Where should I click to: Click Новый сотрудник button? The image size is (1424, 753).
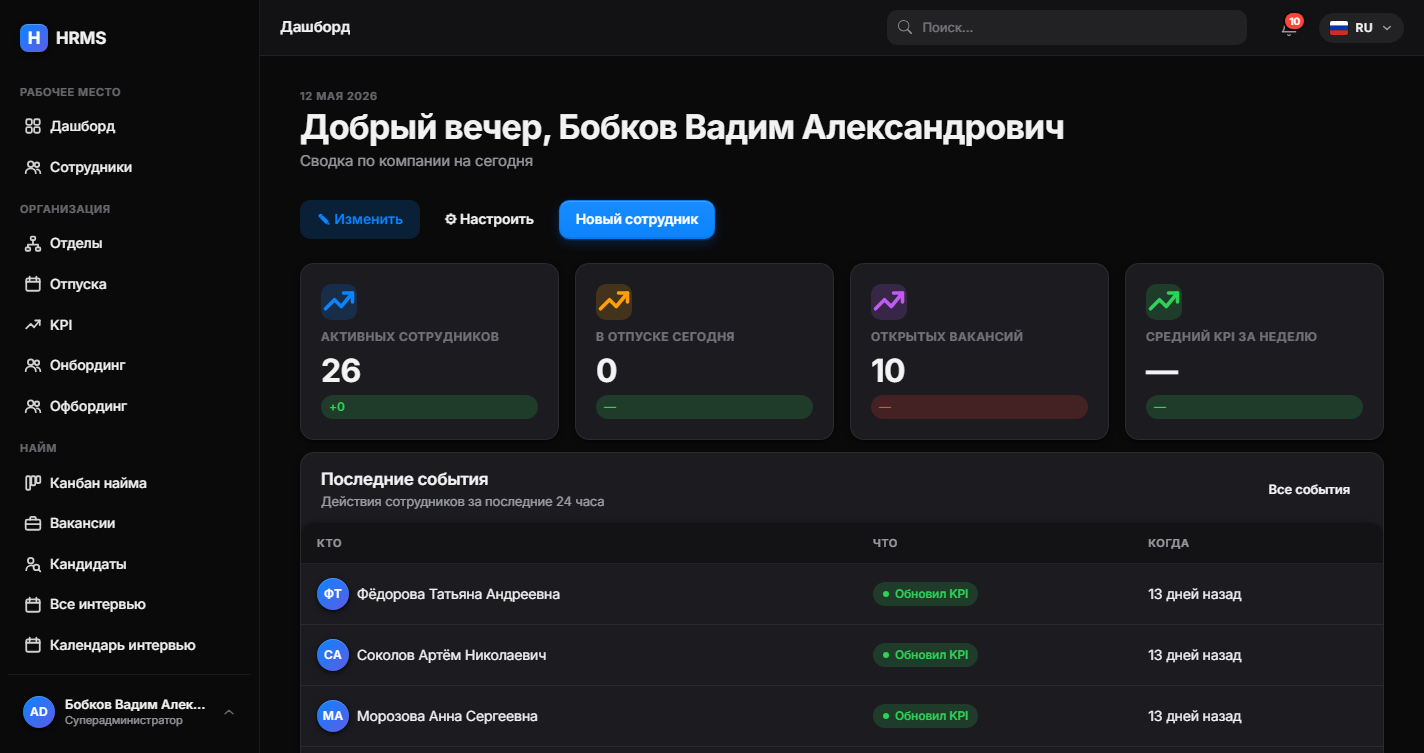point(637,219)
